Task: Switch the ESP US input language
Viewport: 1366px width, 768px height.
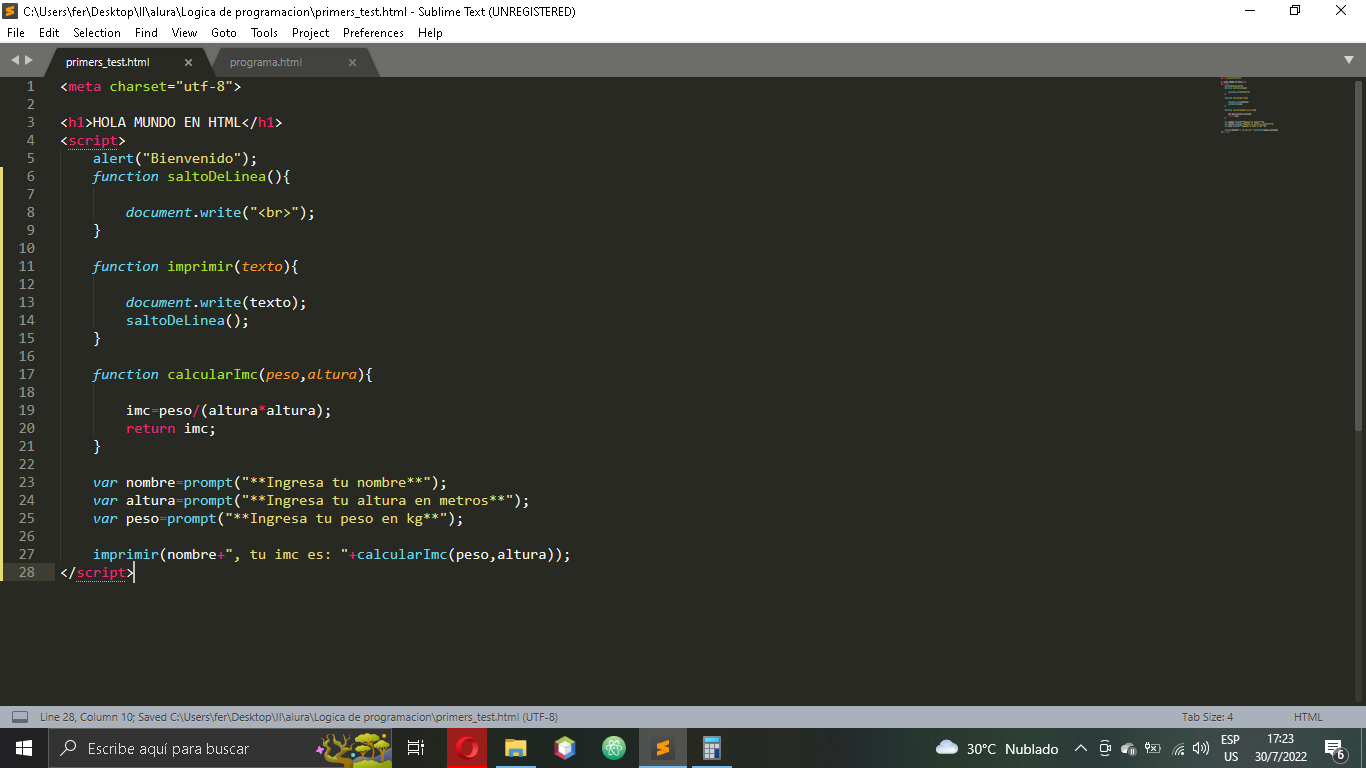Action: pos(1231,748)
